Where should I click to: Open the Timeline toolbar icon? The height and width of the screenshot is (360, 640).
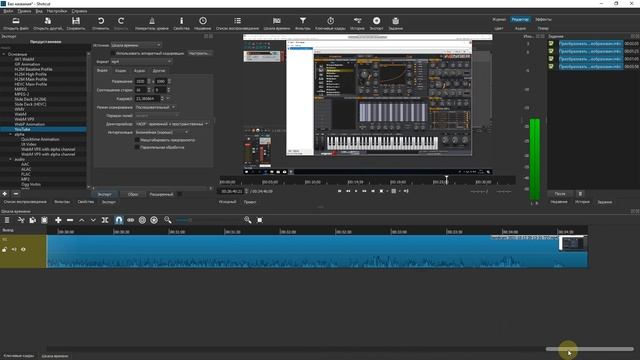click(277, 21)
